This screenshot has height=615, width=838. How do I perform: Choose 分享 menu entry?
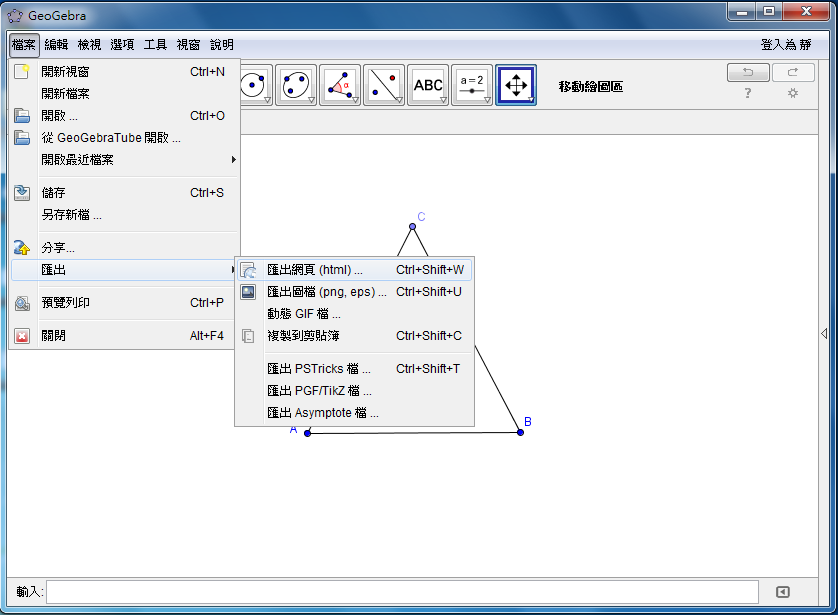(124, 248)
